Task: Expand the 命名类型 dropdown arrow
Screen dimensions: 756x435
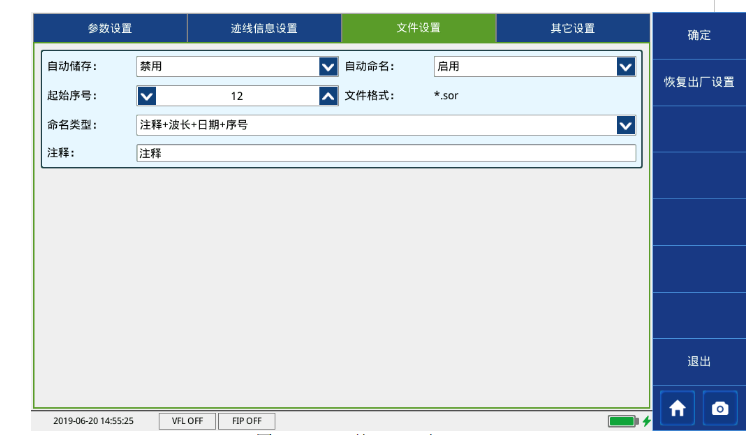Action: pos(626,125)
